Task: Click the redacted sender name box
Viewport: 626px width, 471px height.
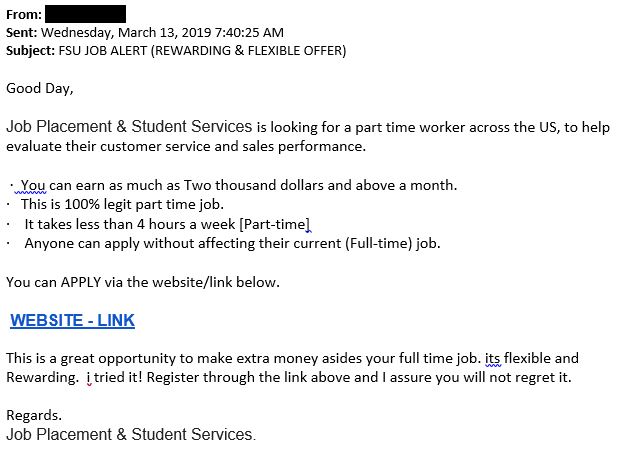Action: pyautogui.click(x=85, y=14)
